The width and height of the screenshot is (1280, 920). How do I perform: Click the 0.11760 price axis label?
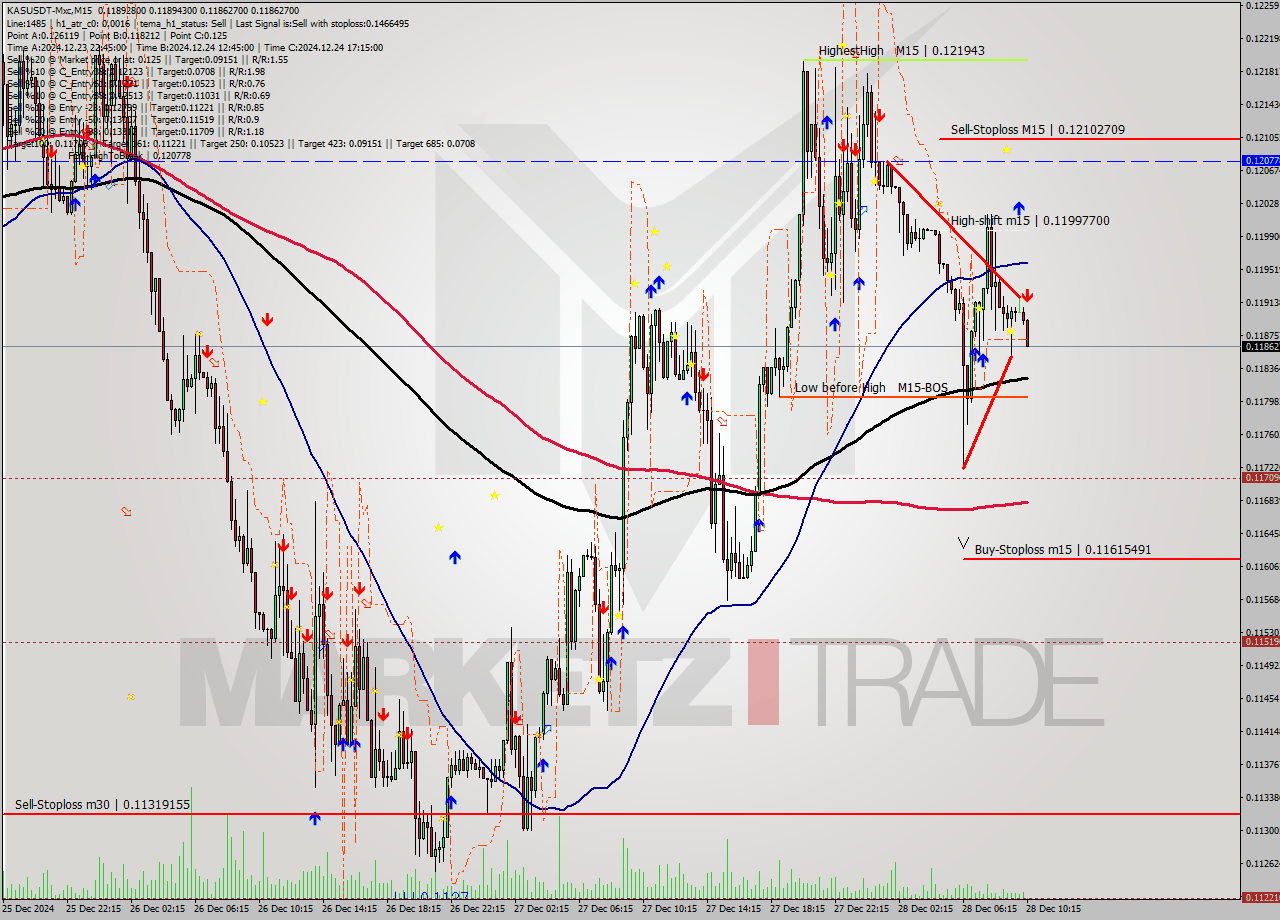1262,434
